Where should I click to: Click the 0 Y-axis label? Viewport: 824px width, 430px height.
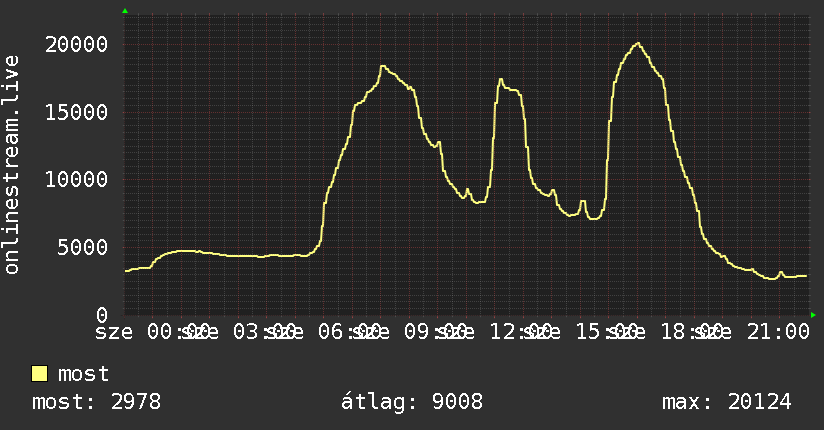coord(102,315)
